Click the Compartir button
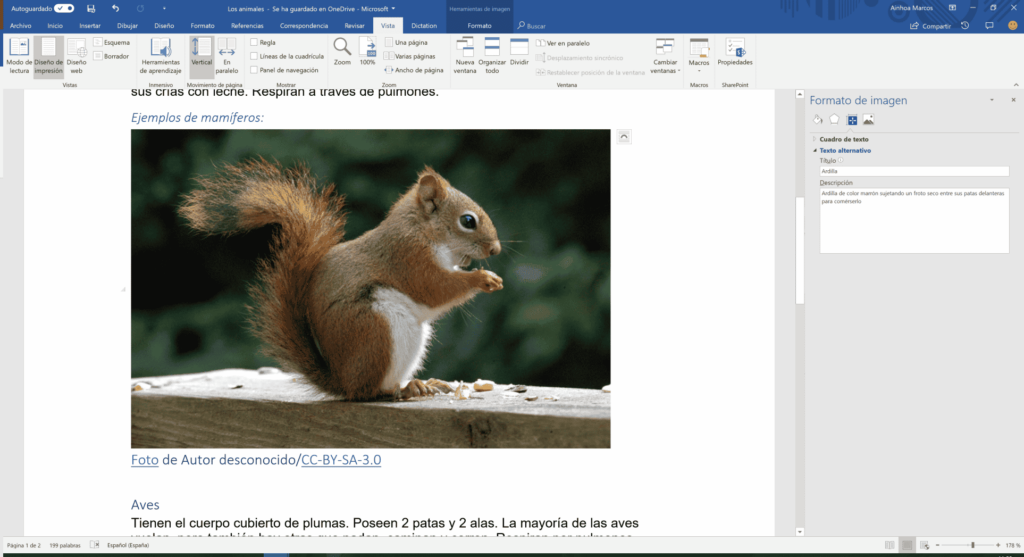Screen dimensions: 1024x557 931,25
